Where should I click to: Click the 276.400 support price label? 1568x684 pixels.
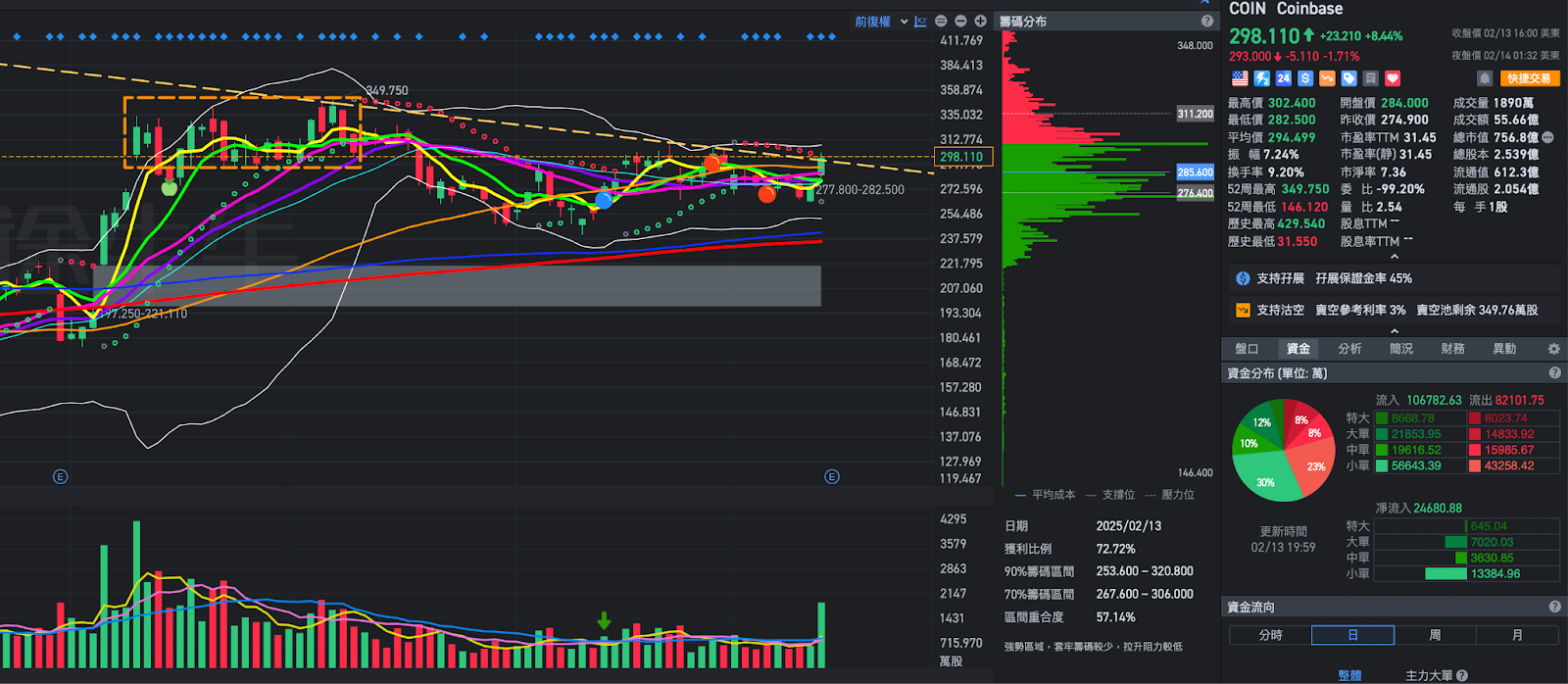(1195, 193)
